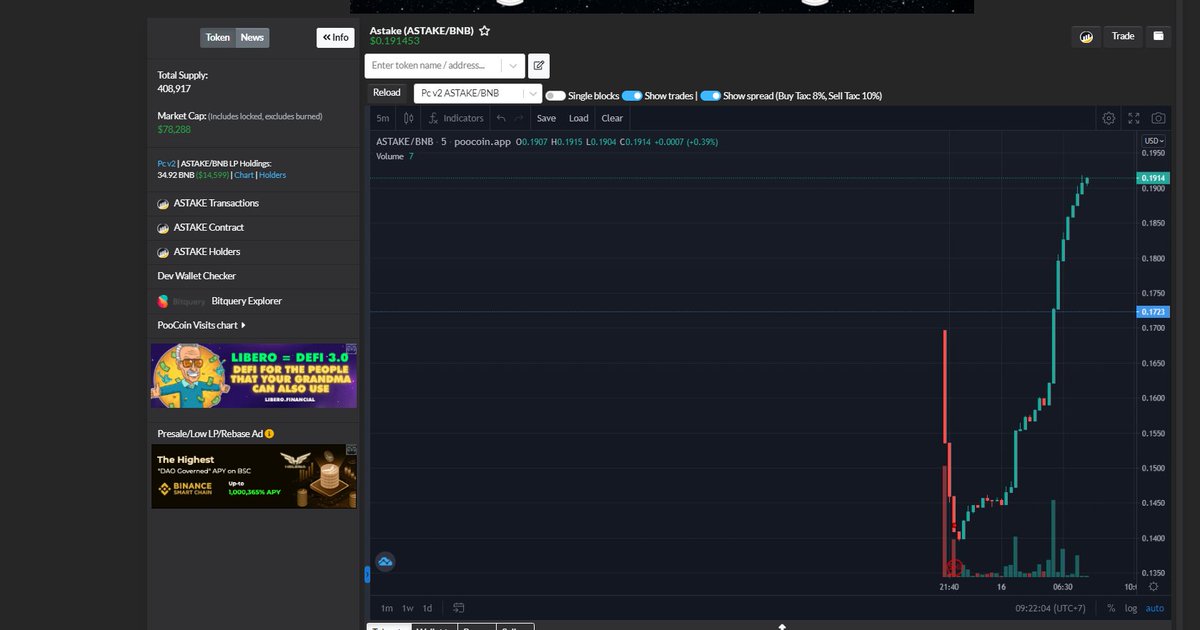This screenshot has width=1200, height=630.
Task: Redo the last chart action
Action: tap(518, 118)
